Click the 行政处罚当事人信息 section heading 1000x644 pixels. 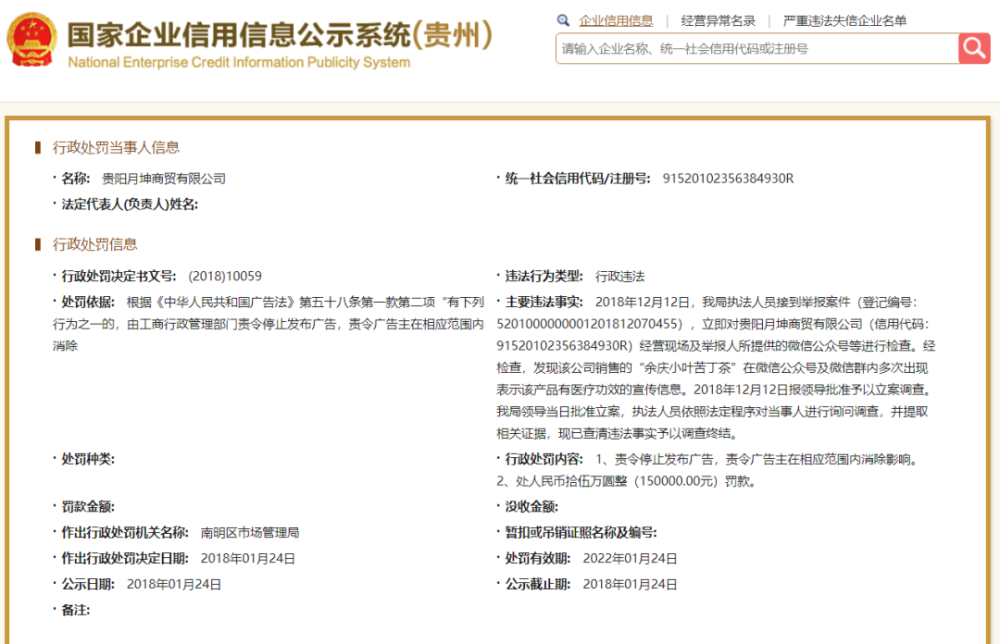(116, 148)
